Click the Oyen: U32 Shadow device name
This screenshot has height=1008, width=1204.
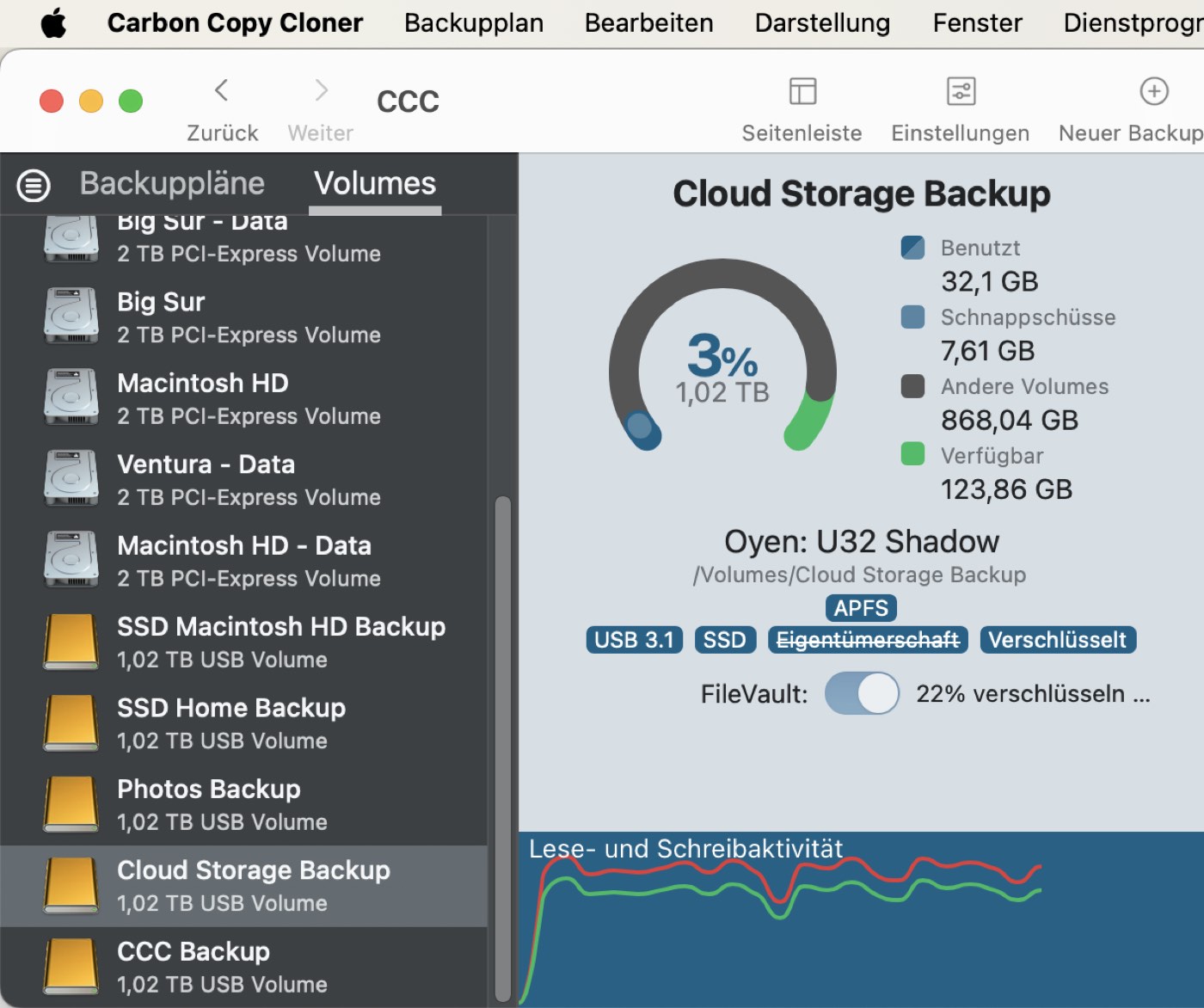(862, 542)
